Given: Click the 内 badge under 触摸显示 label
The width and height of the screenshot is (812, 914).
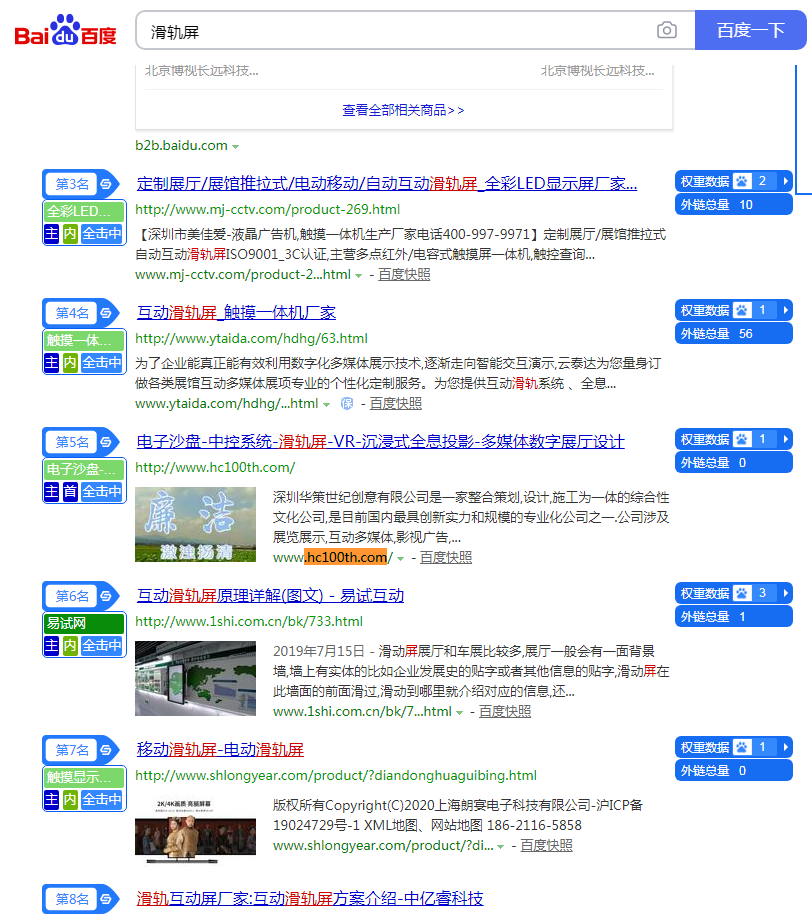Looking at the screenshot, I should [x=70, y=799].
